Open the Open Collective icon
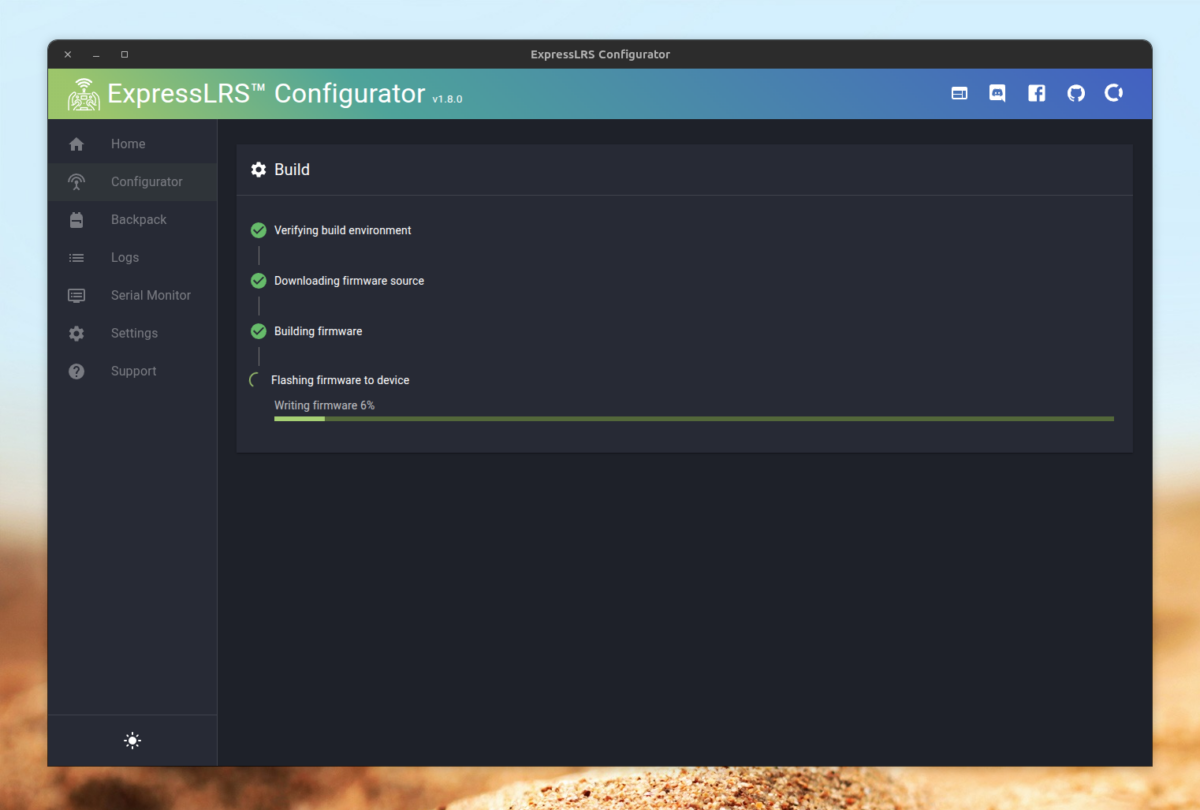 coord(1114,93)
